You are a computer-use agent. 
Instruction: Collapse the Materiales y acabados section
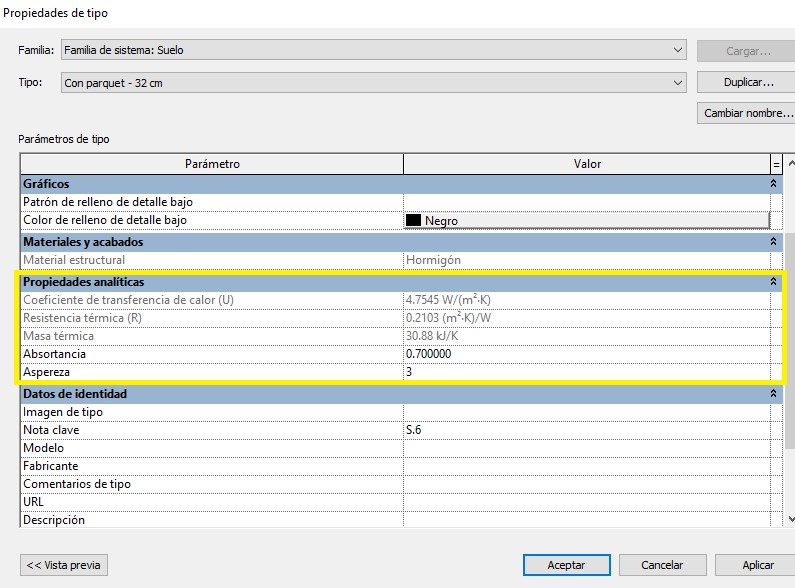point(773,242)
